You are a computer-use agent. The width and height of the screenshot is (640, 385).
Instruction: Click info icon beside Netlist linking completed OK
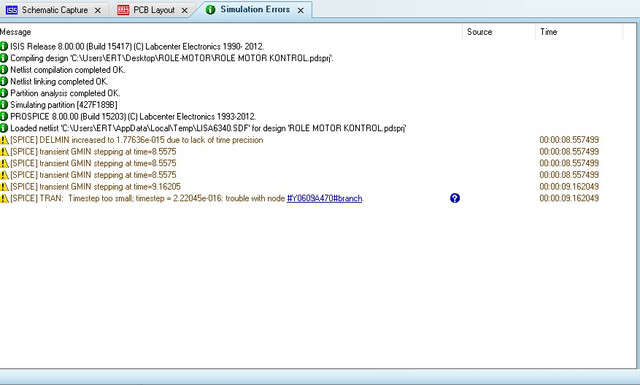[4, 81]
